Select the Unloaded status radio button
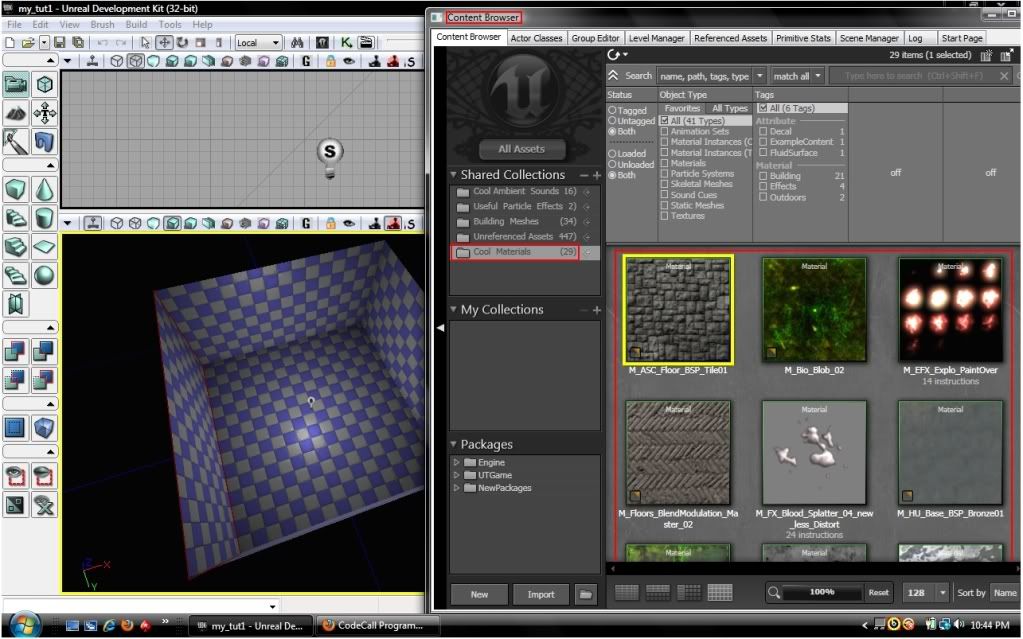Image resolution: width=1023 pixels, height=639 pixels. [612, 164]
